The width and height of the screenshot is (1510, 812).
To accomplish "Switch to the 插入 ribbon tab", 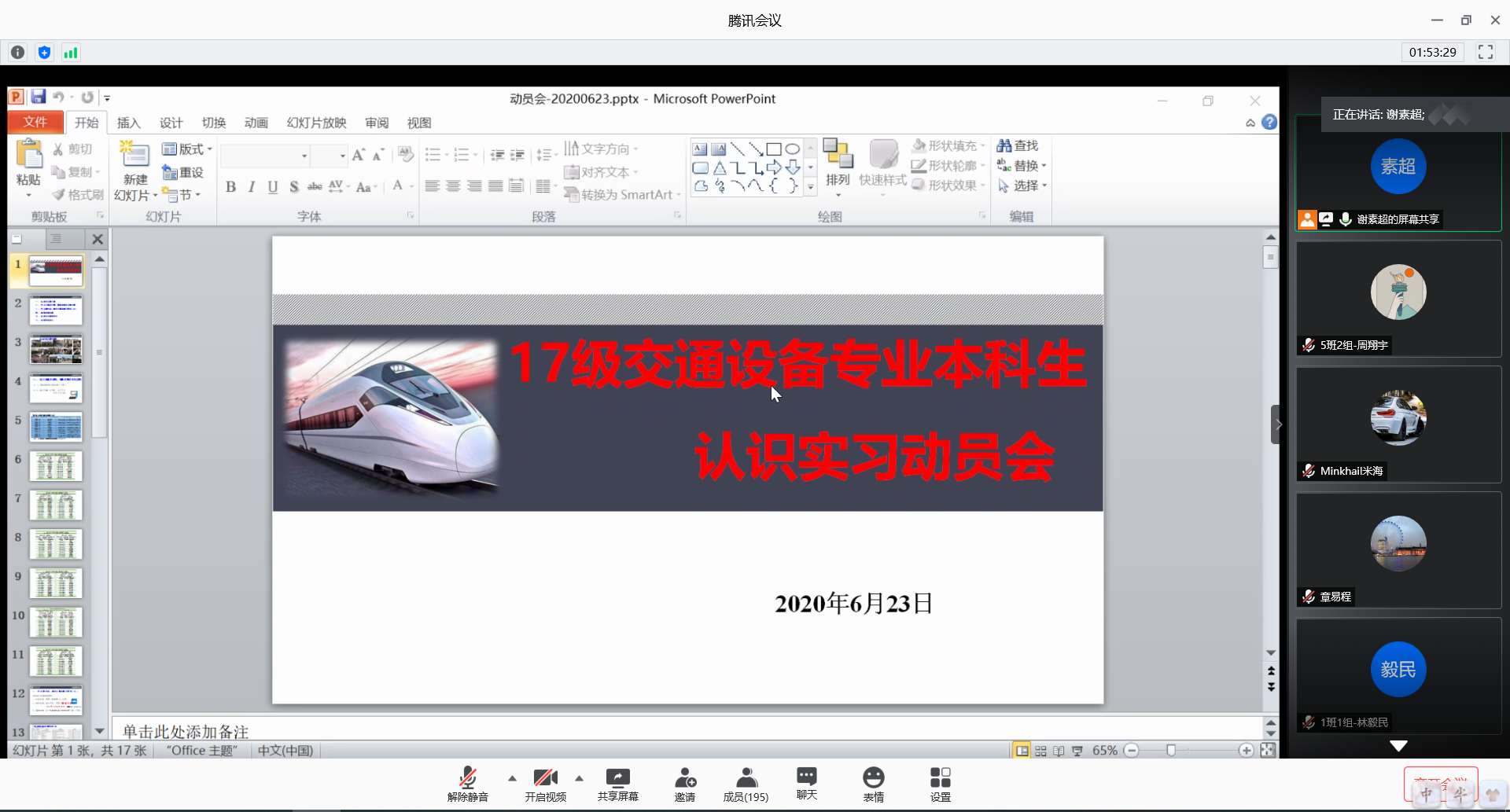I will pos(128,123).
